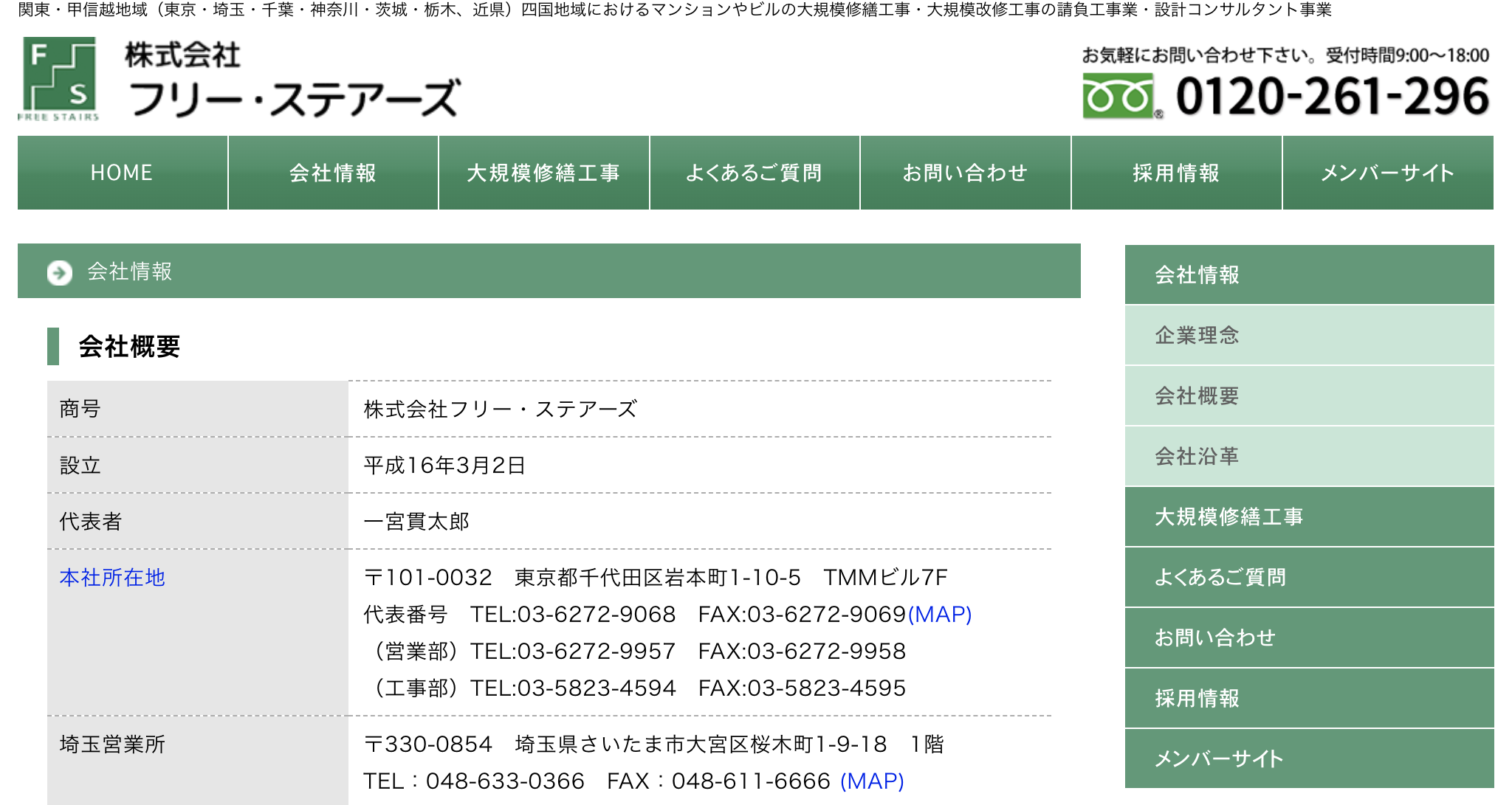Select お問い合わせ in the top navigation
Viewport: 1512px width, 805px height.
(x=966, y=172)
